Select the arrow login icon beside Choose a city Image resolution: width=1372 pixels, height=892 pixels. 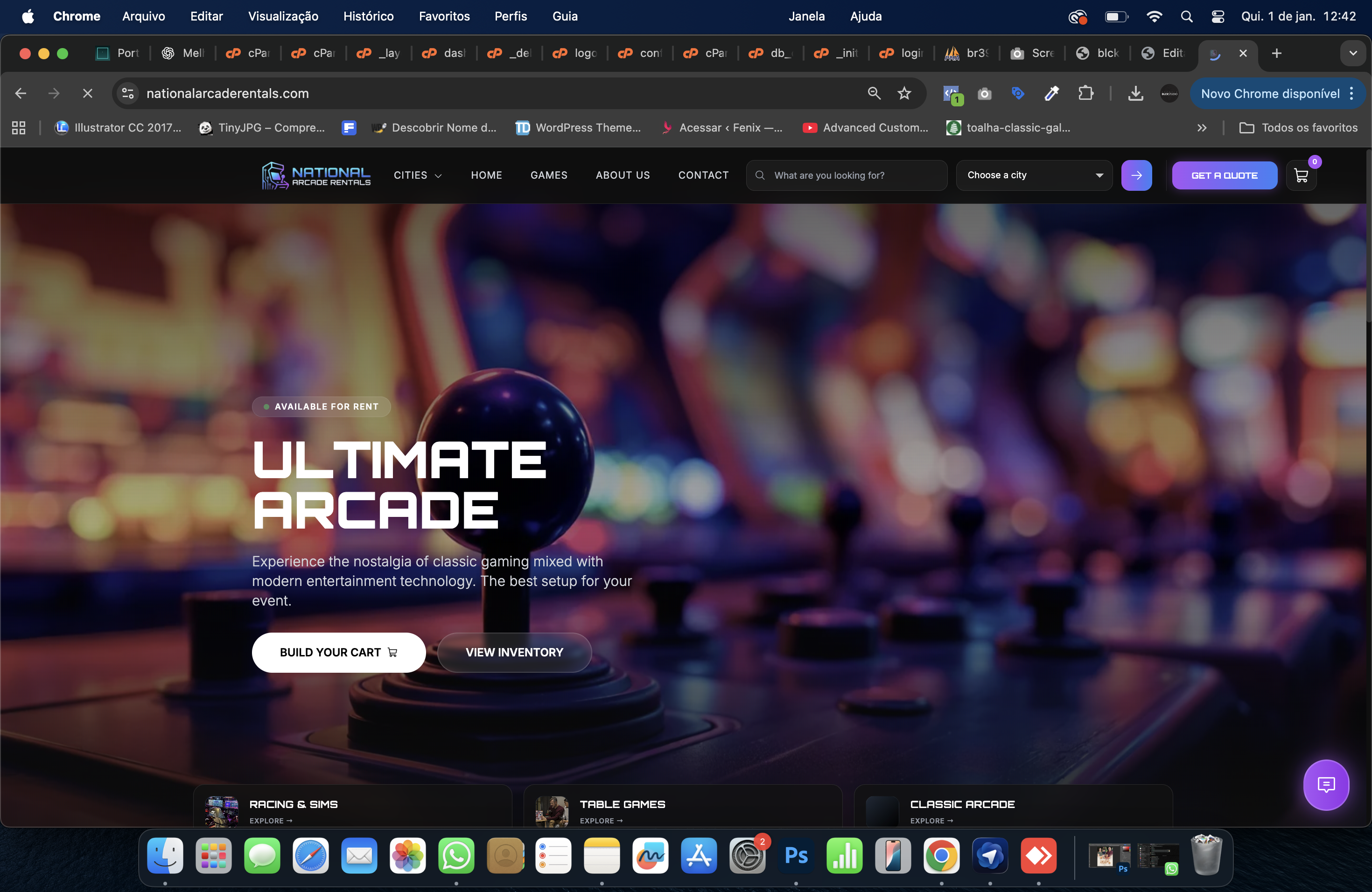pos(1136,175)
